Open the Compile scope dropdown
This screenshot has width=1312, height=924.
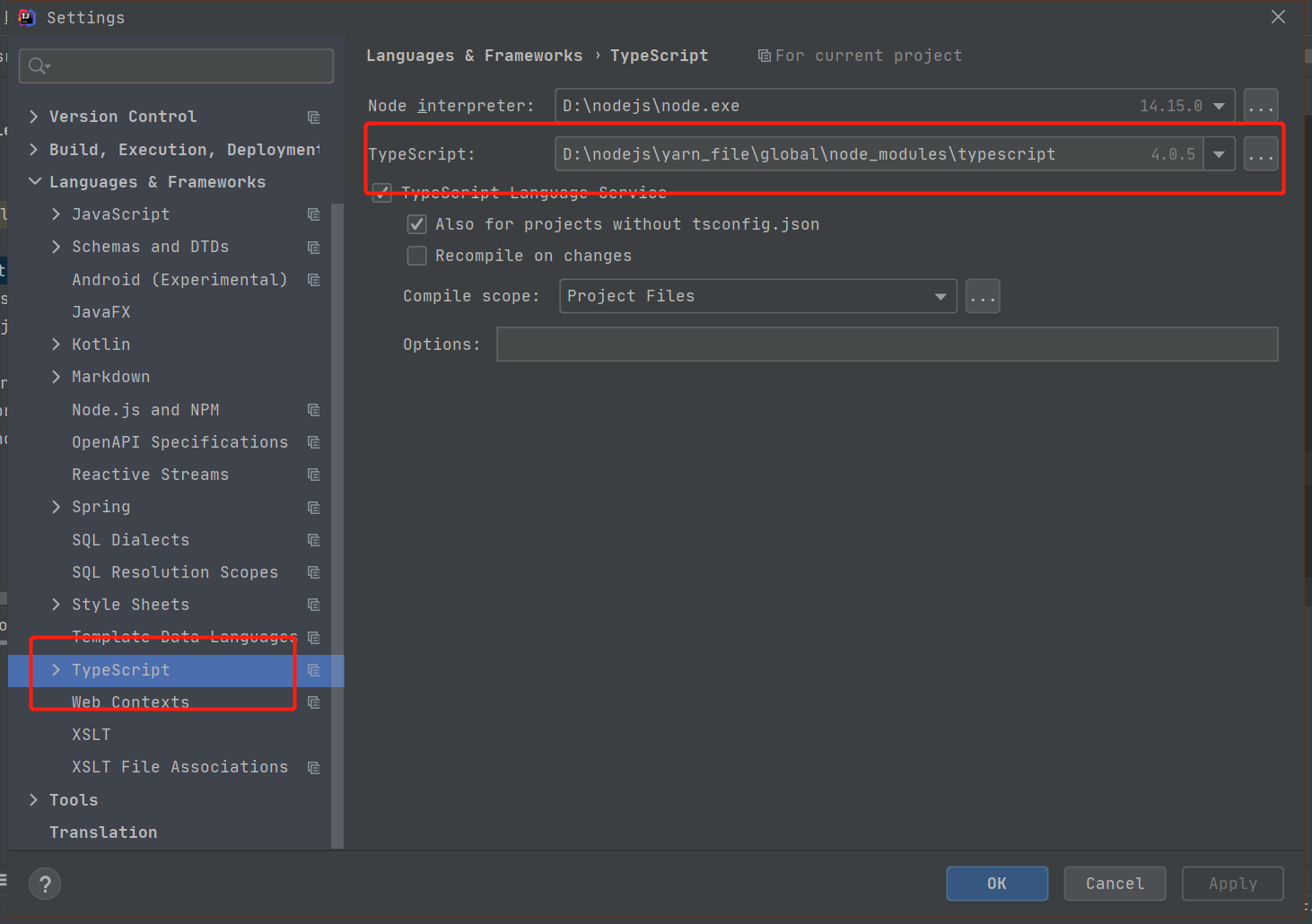pos(940,296)
